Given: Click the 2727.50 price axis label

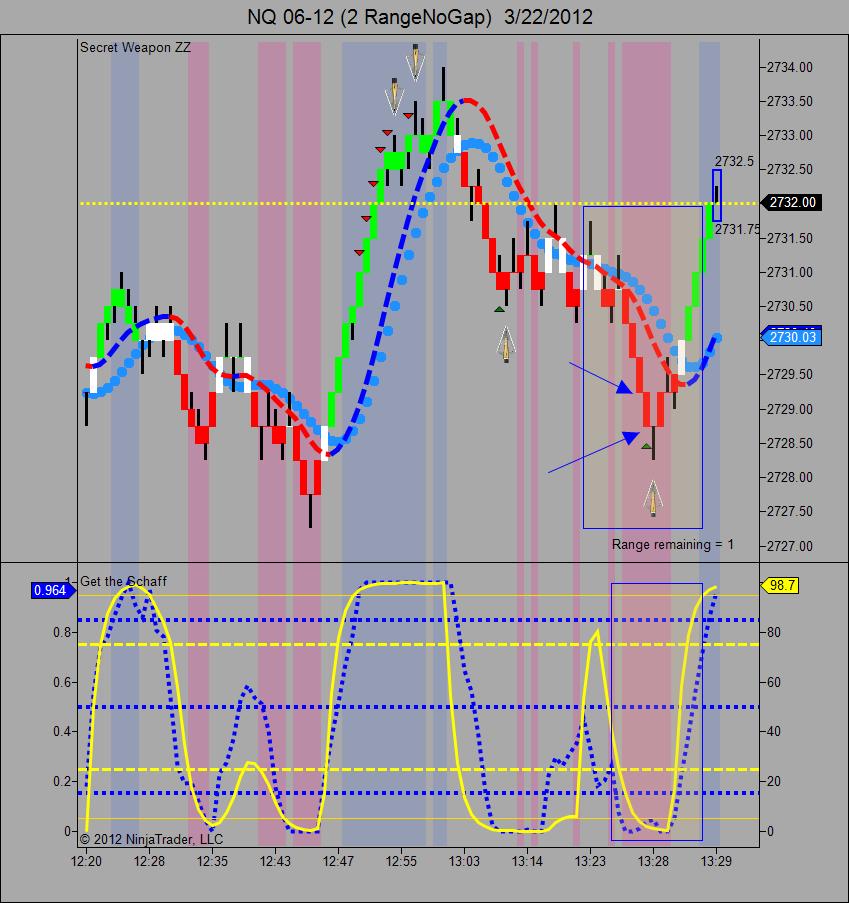Looking at the screenshot, I should pos(790,511).
